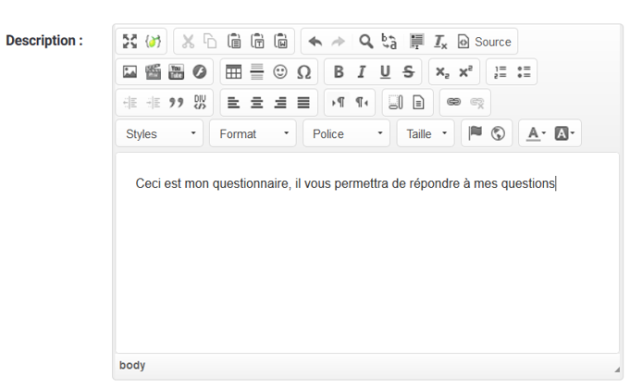Switch to Source view
630x389 pixels.
[x=485, y=41]
